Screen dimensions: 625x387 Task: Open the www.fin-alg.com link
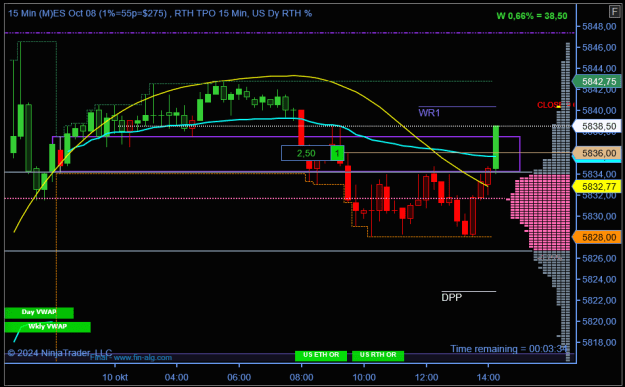pyautogui.click(x=143, y=358)
